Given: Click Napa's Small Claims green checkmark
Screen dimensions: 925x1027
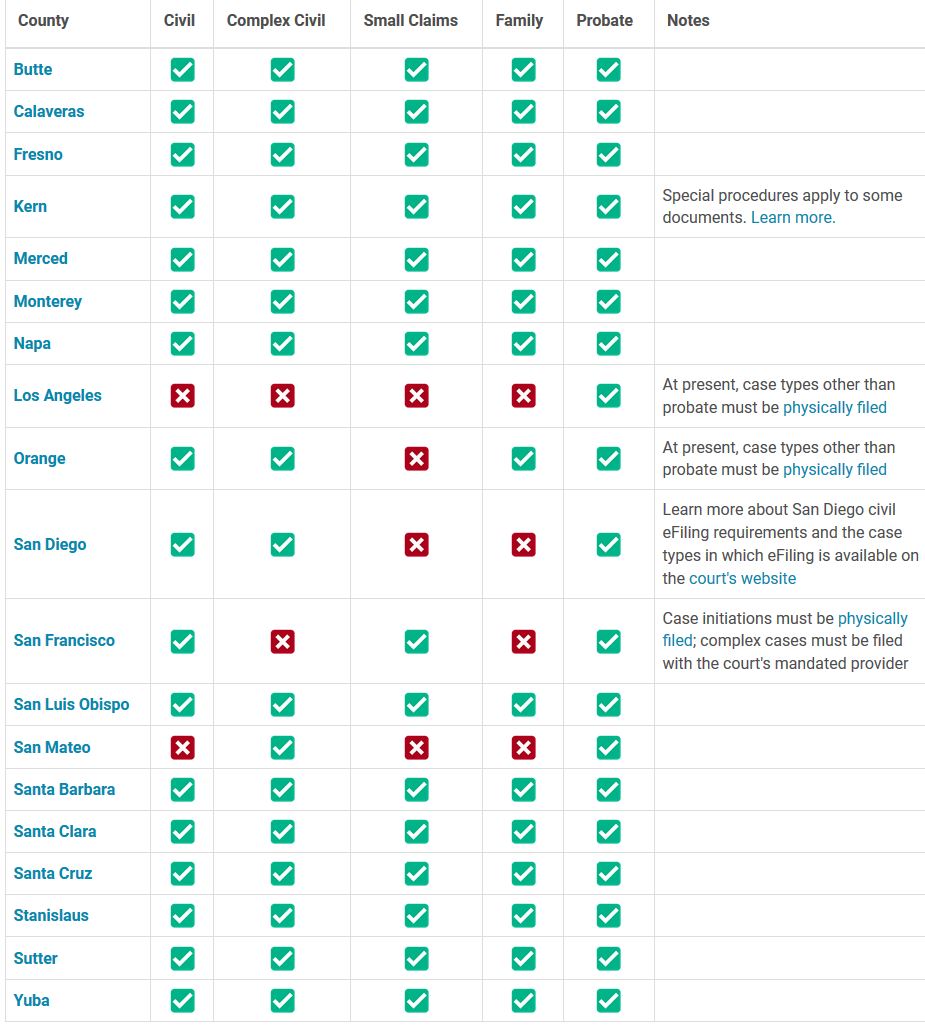Looking at the screenshot, I should click(x=416, y=343).
